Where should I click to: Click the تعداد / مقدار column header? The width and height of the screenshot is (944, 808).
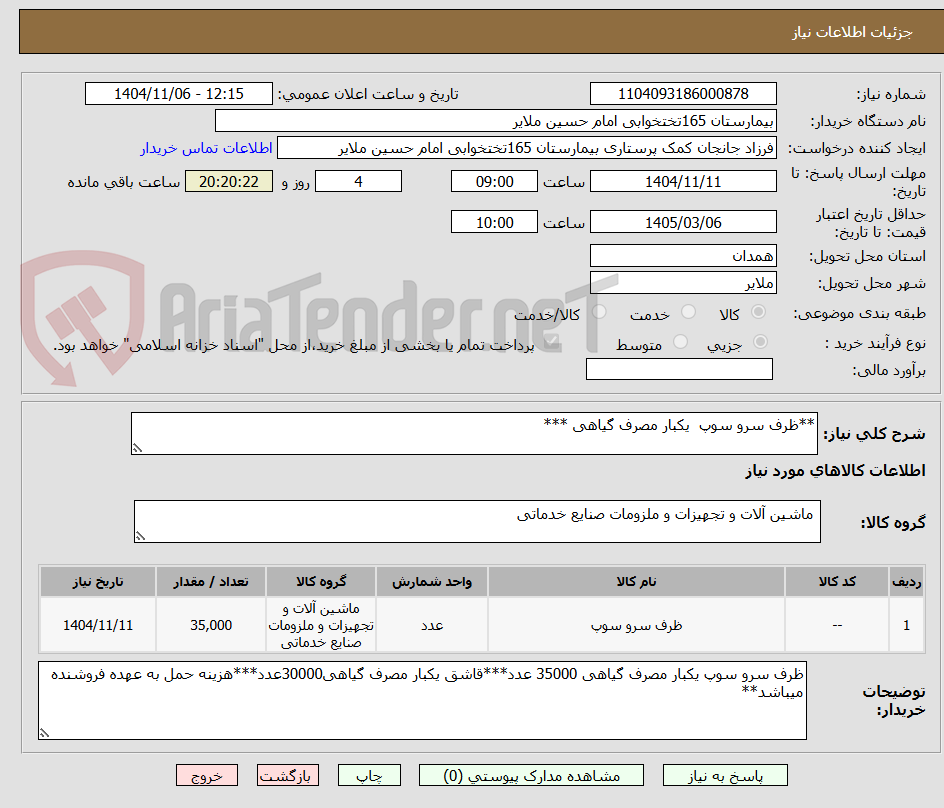point(211,581)
